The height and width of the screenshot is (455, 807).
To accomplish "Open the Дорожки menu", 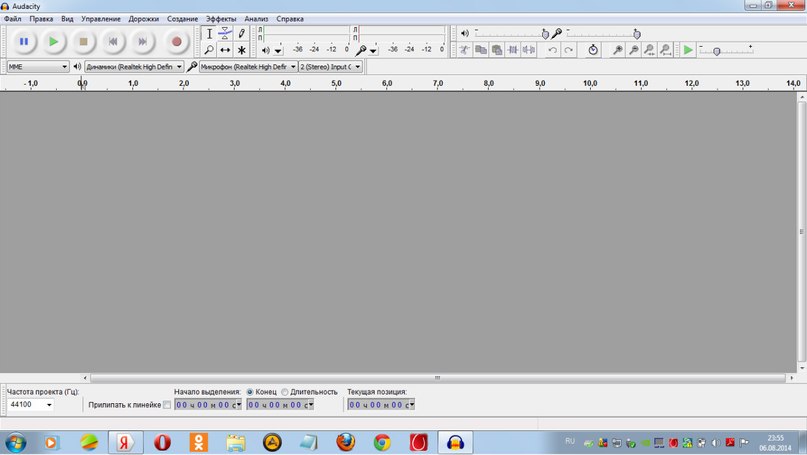I will pos(144,19).
